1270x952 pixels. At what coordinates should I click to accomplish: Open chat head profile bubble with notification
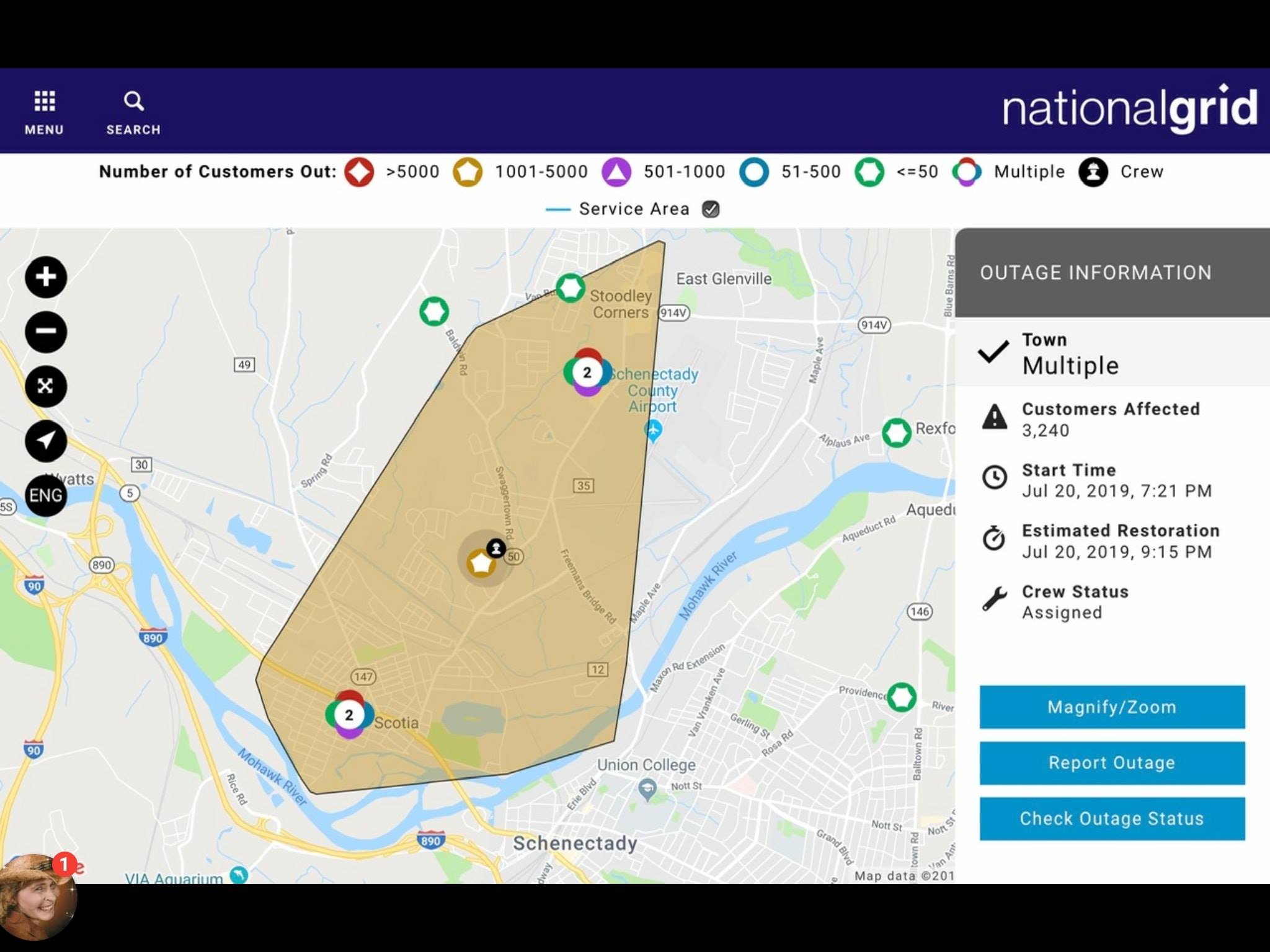pos(38,896)
